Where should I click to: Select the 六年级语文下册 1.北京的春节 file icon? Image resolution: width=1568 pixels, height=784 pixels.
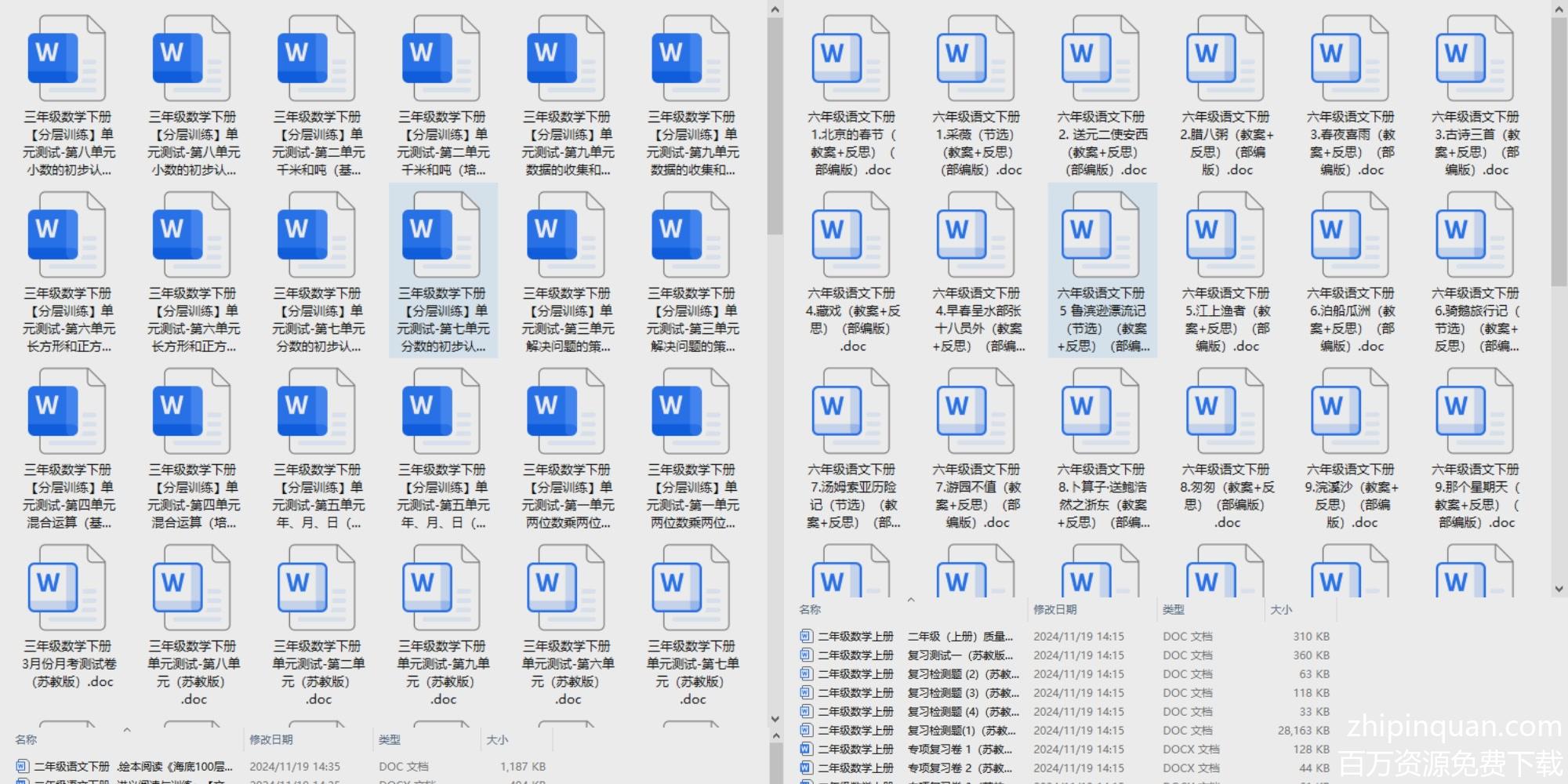(851, 59)
